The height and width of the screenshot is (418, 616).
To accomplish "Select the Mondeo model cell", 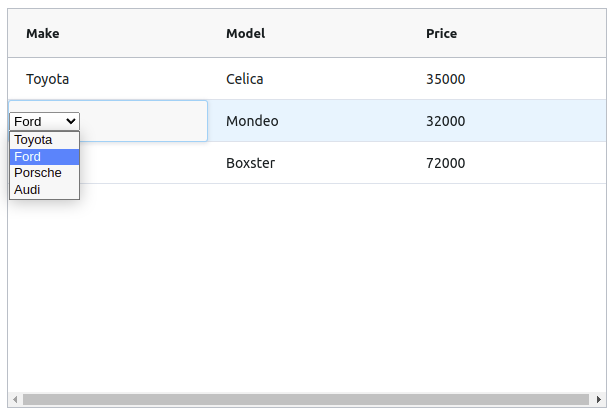I will tap(308, 121).
